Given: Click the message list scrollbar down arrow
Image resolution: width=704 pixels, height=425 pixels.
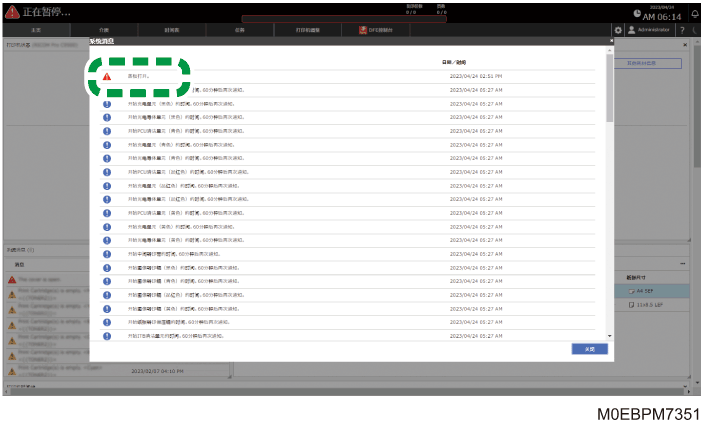Looking at the screenshot, I should pos(610,336).
